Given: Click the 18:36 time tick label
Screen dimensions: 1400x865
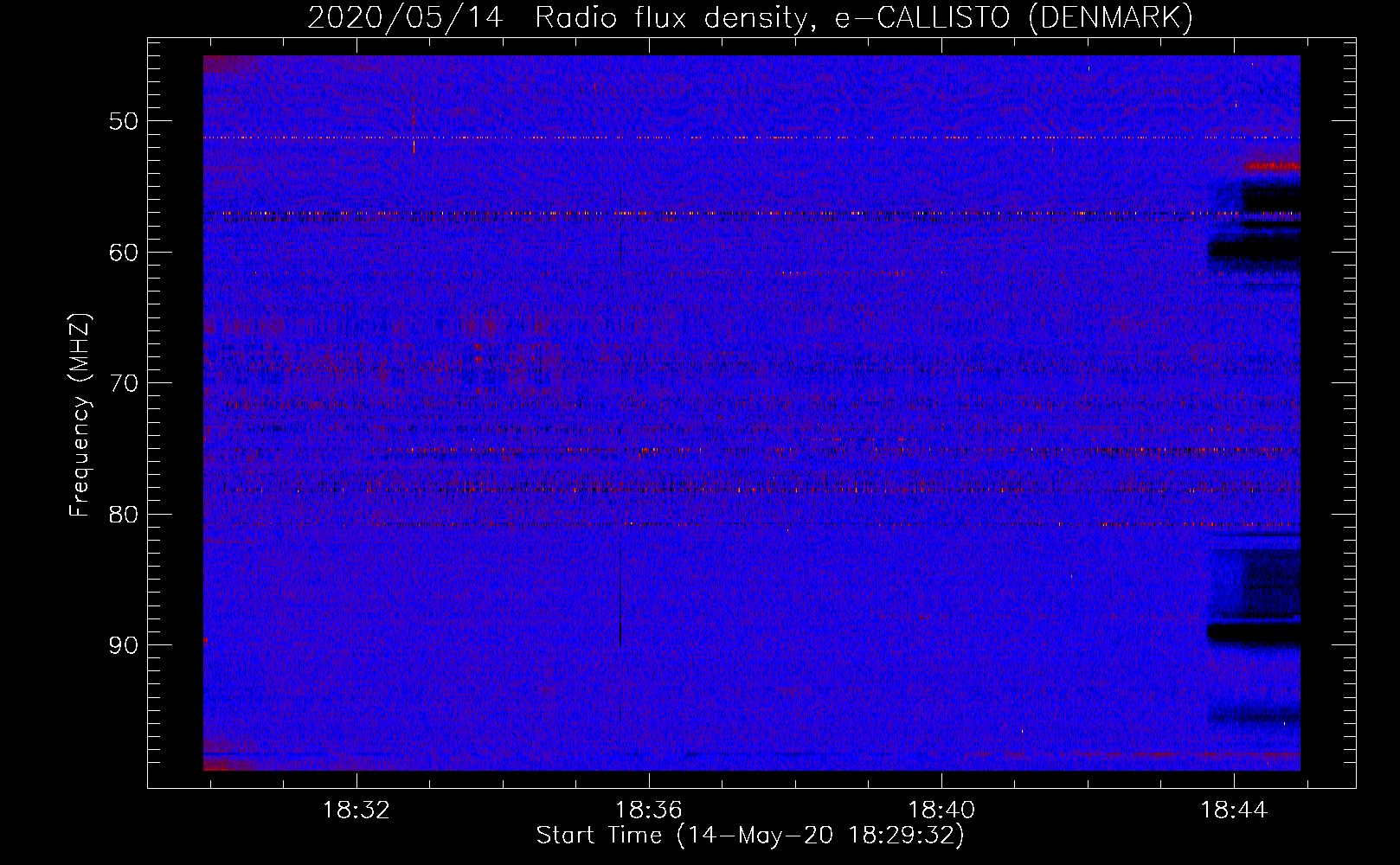Looking at the screenshot, I should coord(649,811).
